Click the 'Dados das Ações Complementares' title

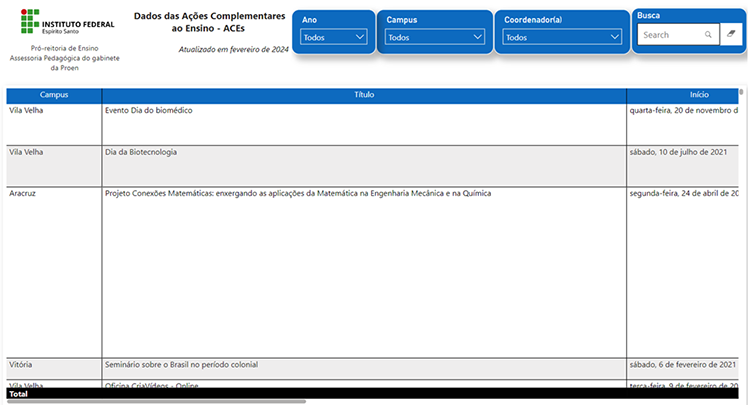(x=209, y=22)
